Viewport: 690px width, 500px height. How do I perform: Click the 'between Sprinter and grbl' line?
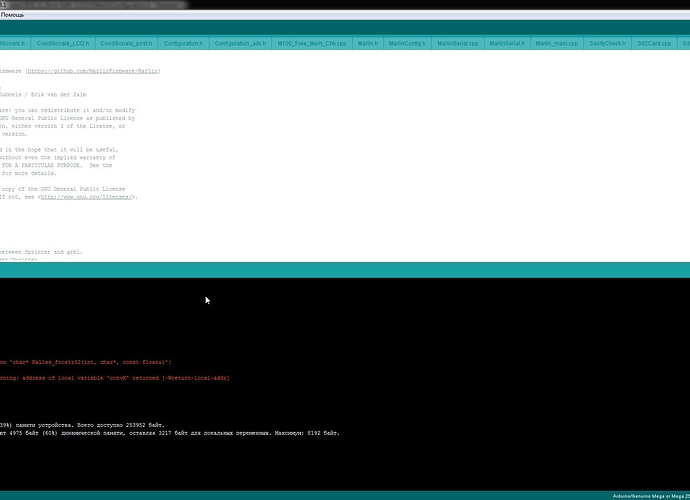pyautogui.click(x=41, y=252)
